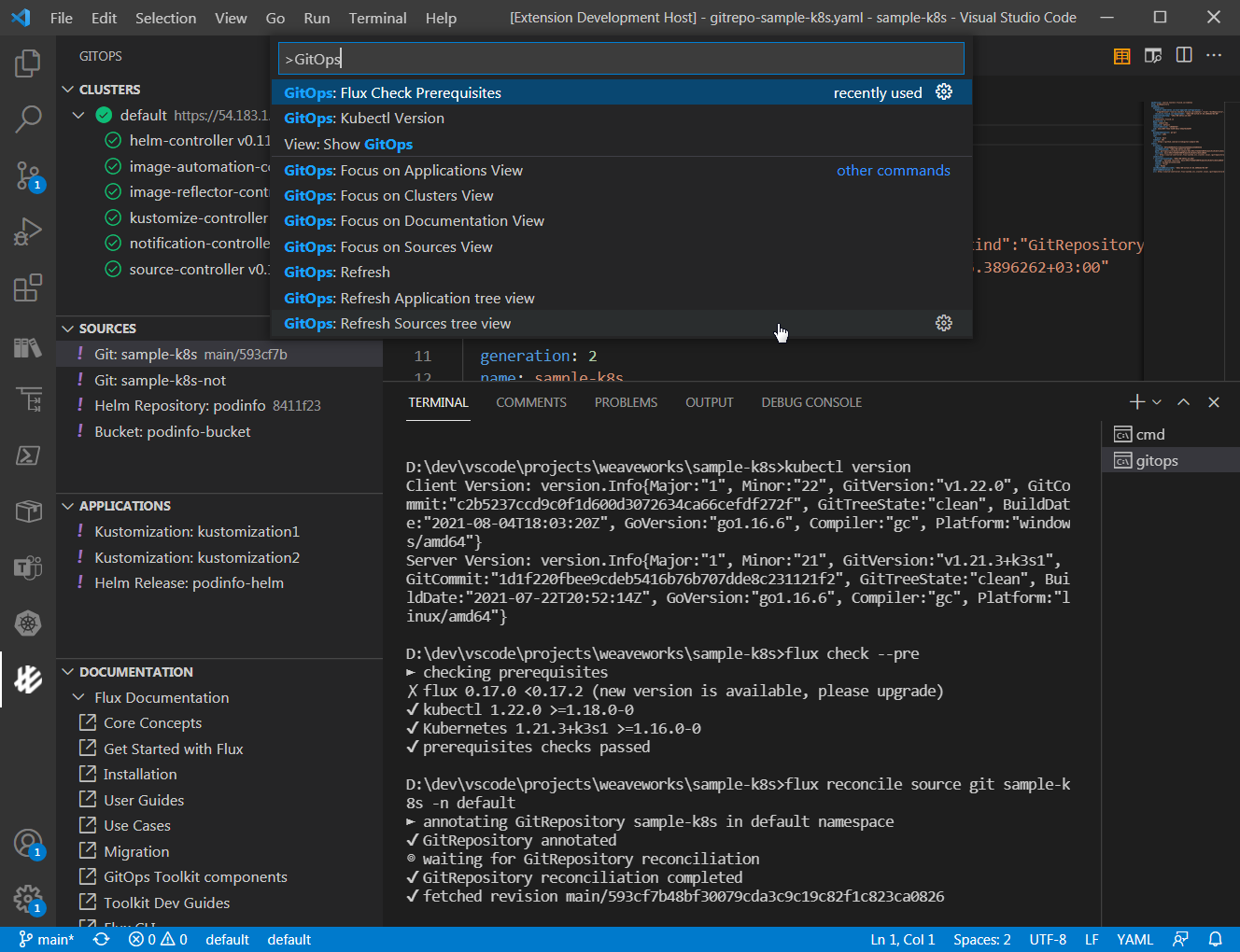Open the Source Control view
1240x952 pixels.
pos(28,175)
